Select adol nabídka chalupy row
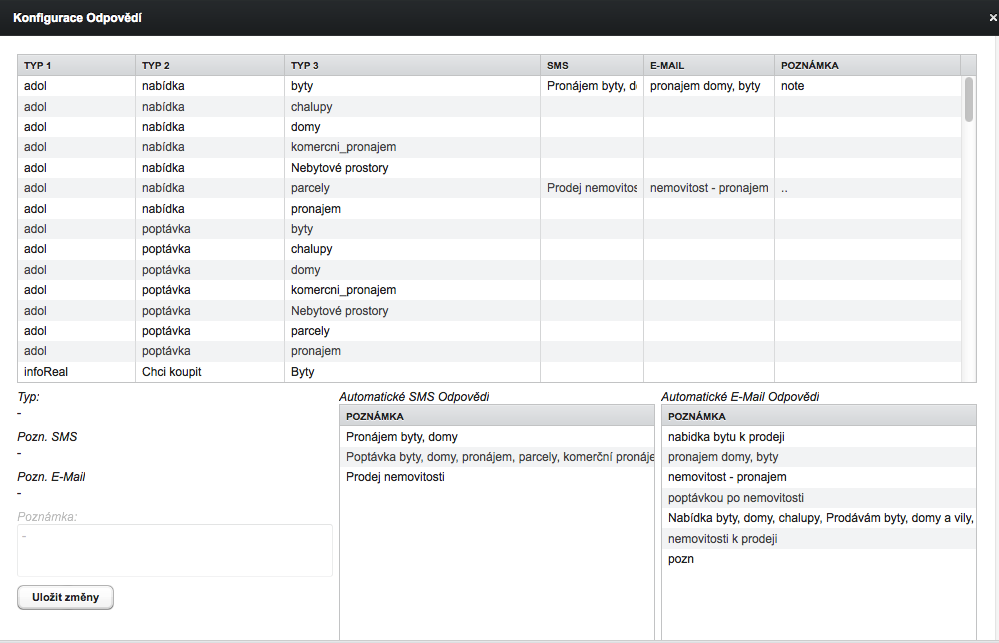This screenshot has height=643, width=999. [489, 106]
